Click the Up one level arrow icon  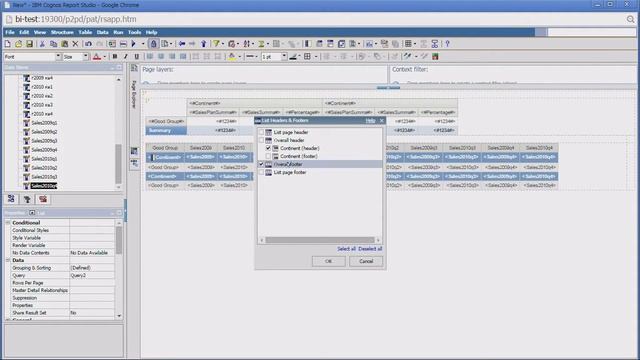[204, 44]
